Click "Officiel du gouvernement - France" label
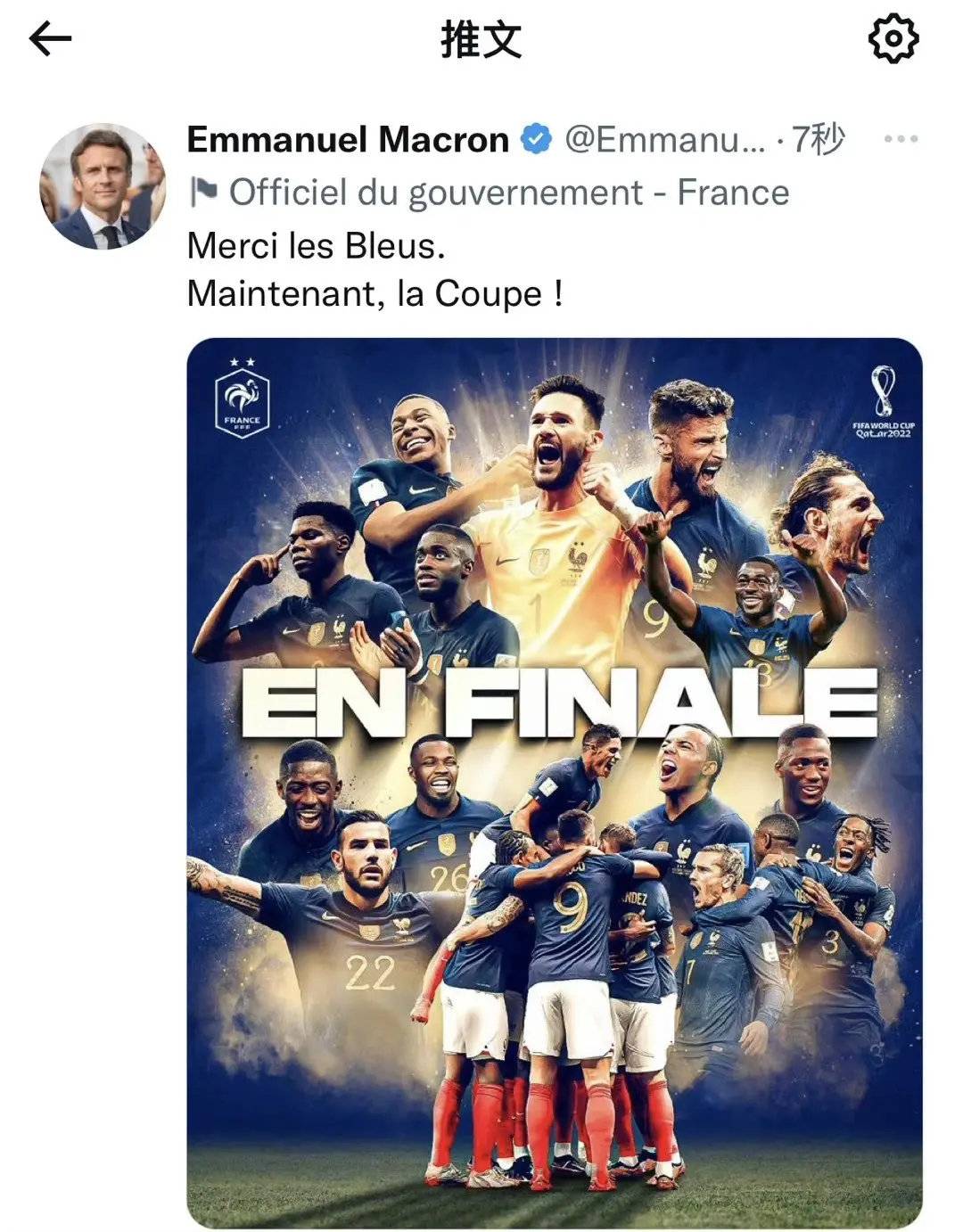The image size is (963, 1232). (x=509, y=192)
